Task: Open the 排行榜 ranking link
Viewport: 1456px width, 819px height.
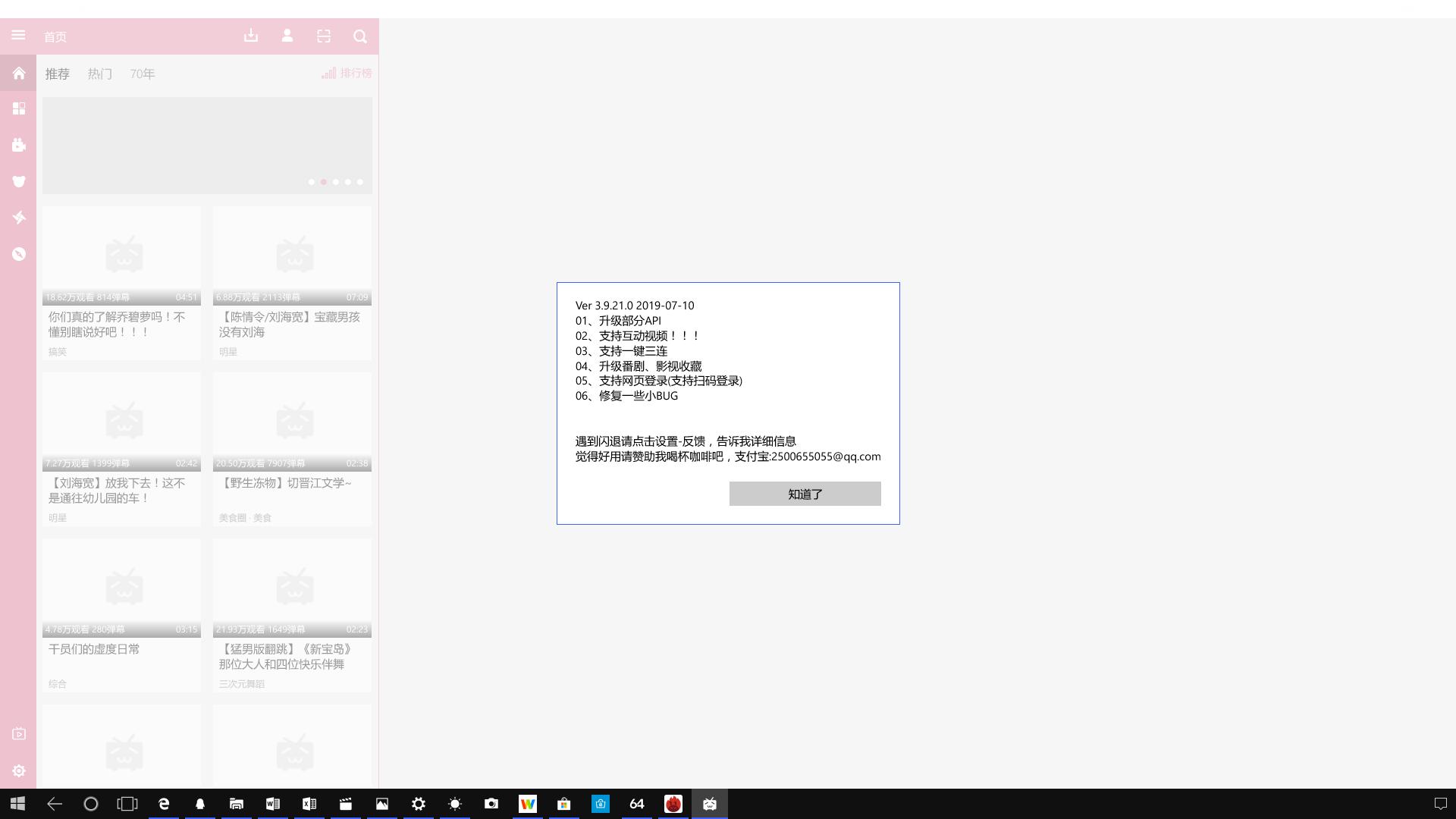Action: pyautogui.click(x=347, y=74)
